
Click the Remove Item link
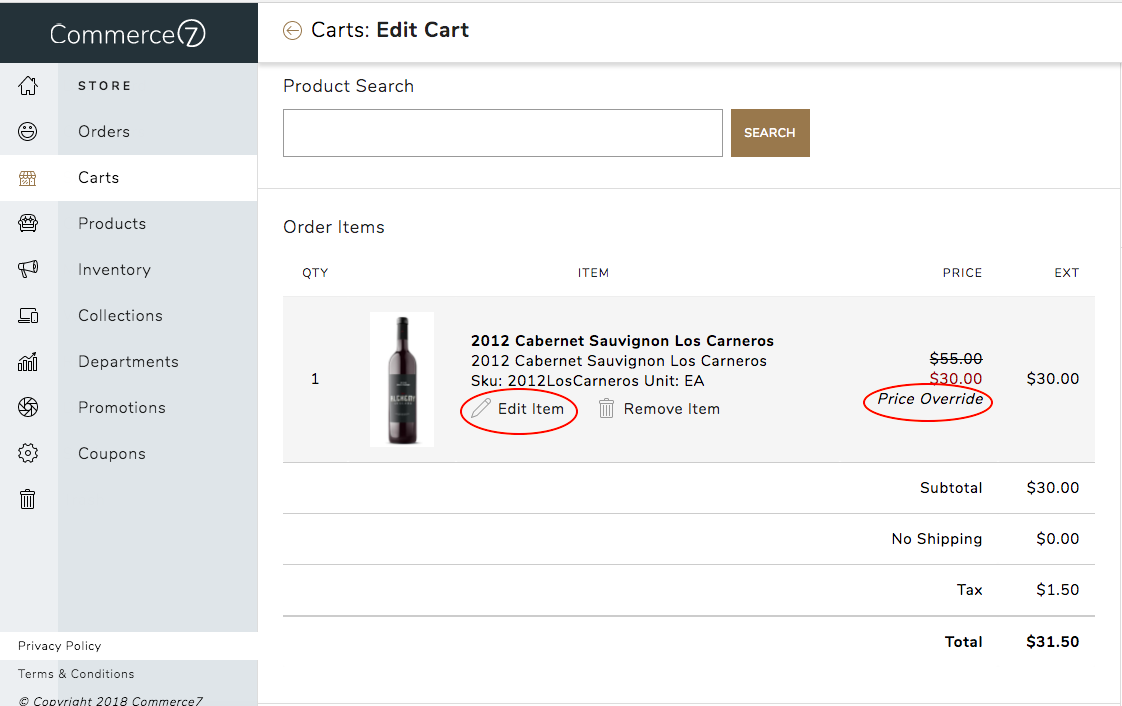tap(672, 408)
